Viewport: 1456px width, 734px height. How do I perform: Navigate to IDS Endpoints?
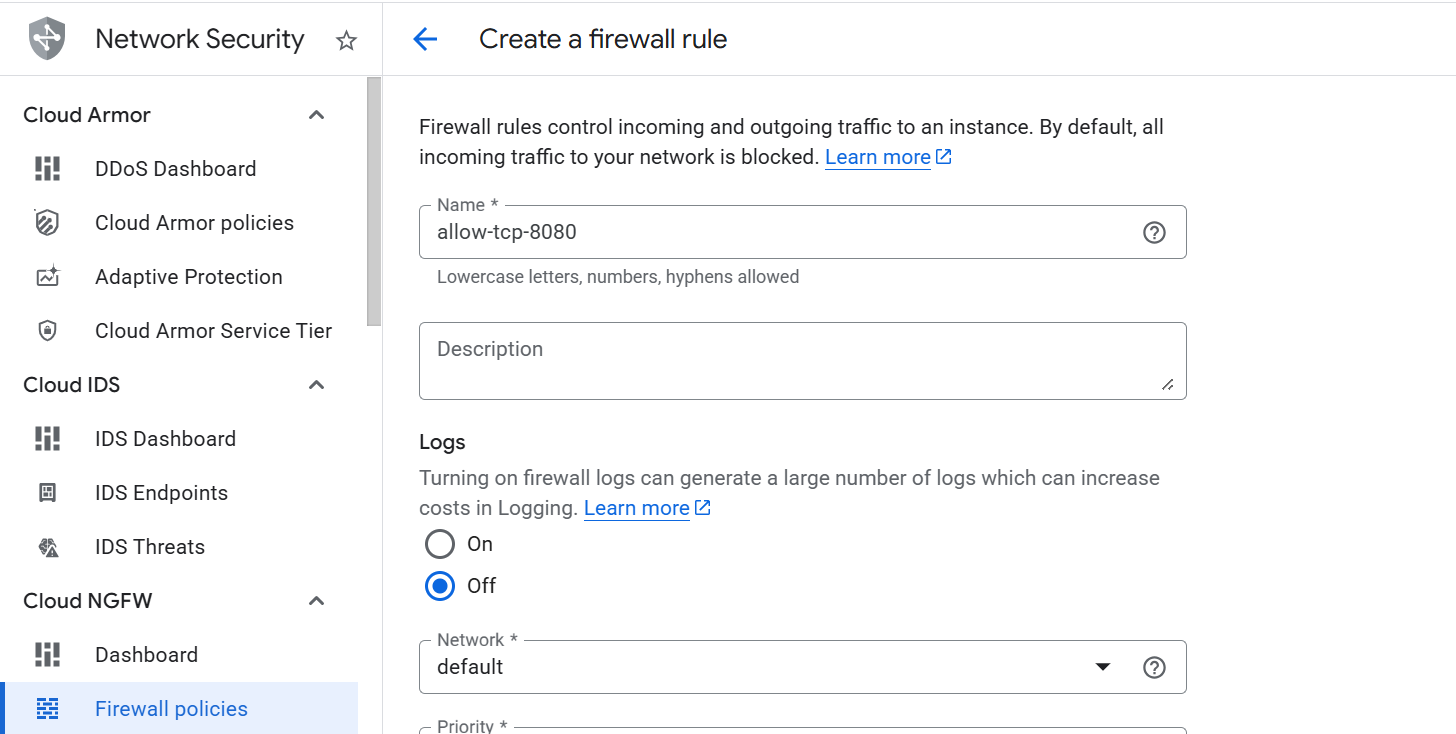click(x=161, y=492)
